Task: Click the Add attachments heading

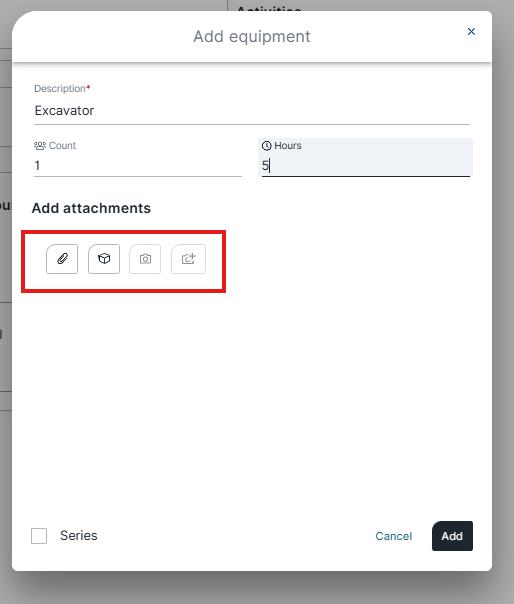Action: [x=91, y=208]
